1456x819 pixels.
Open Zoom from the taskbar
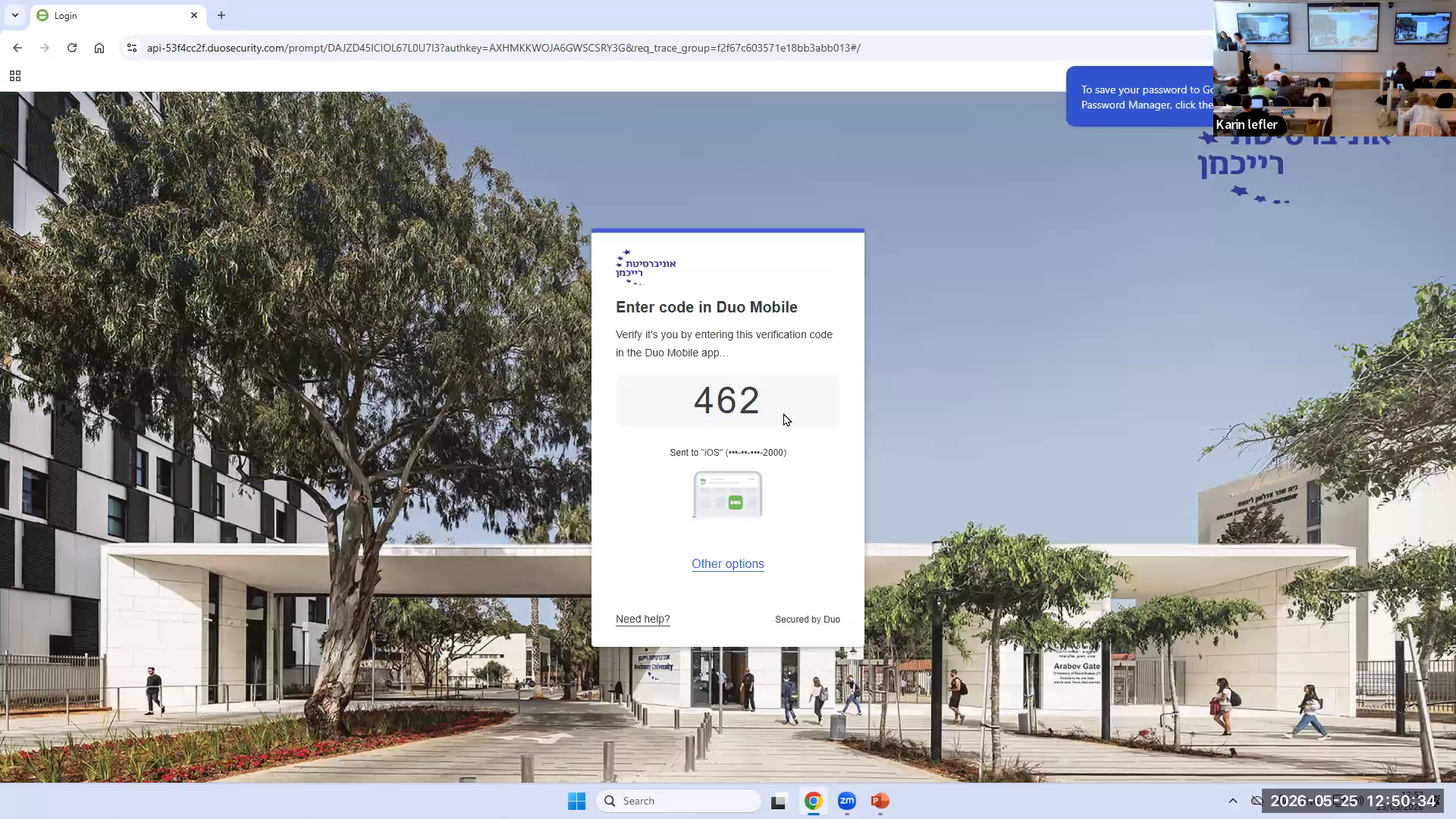point(847,801)
